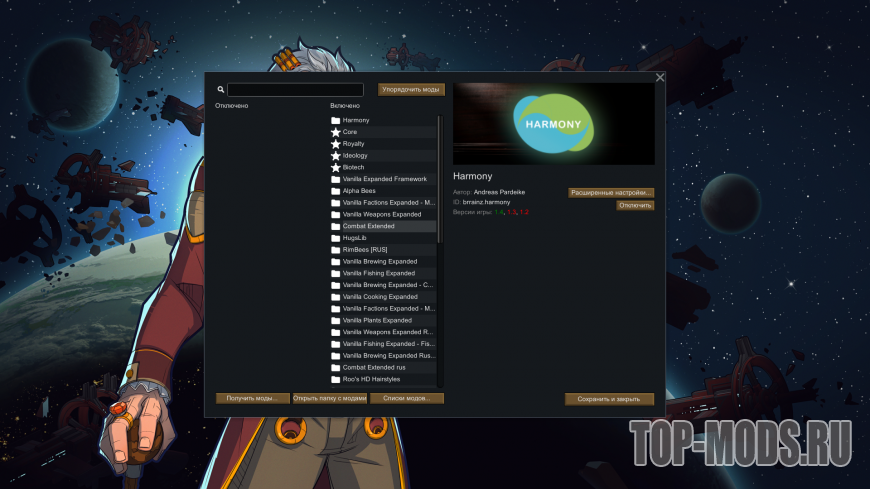Click the magnifying glass search icon
Screen dimensions: 870x489
[x=221, y=90]
